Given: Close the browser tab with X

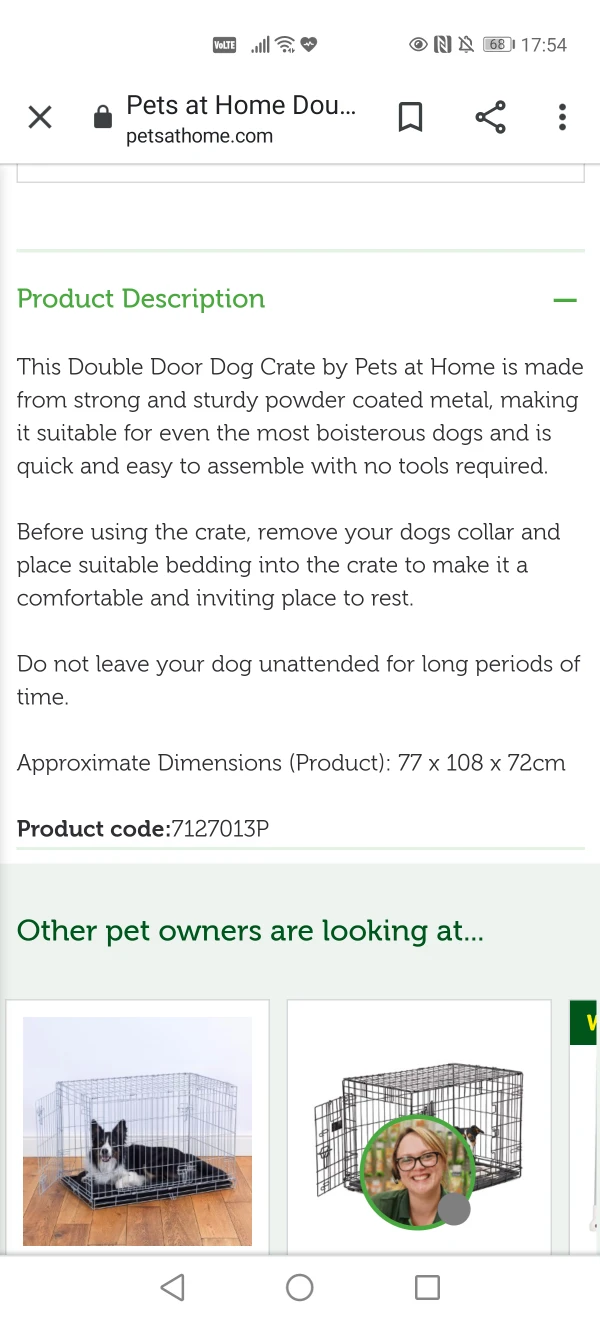Looking at the screenshot, I should (x=40, y=118).
